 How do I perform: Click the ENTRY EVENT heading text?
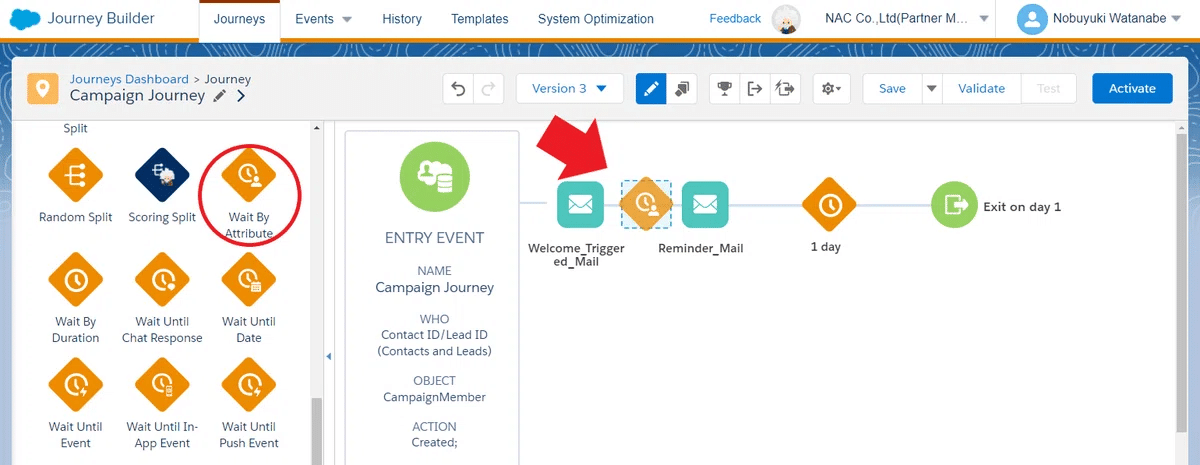(434, 238)
